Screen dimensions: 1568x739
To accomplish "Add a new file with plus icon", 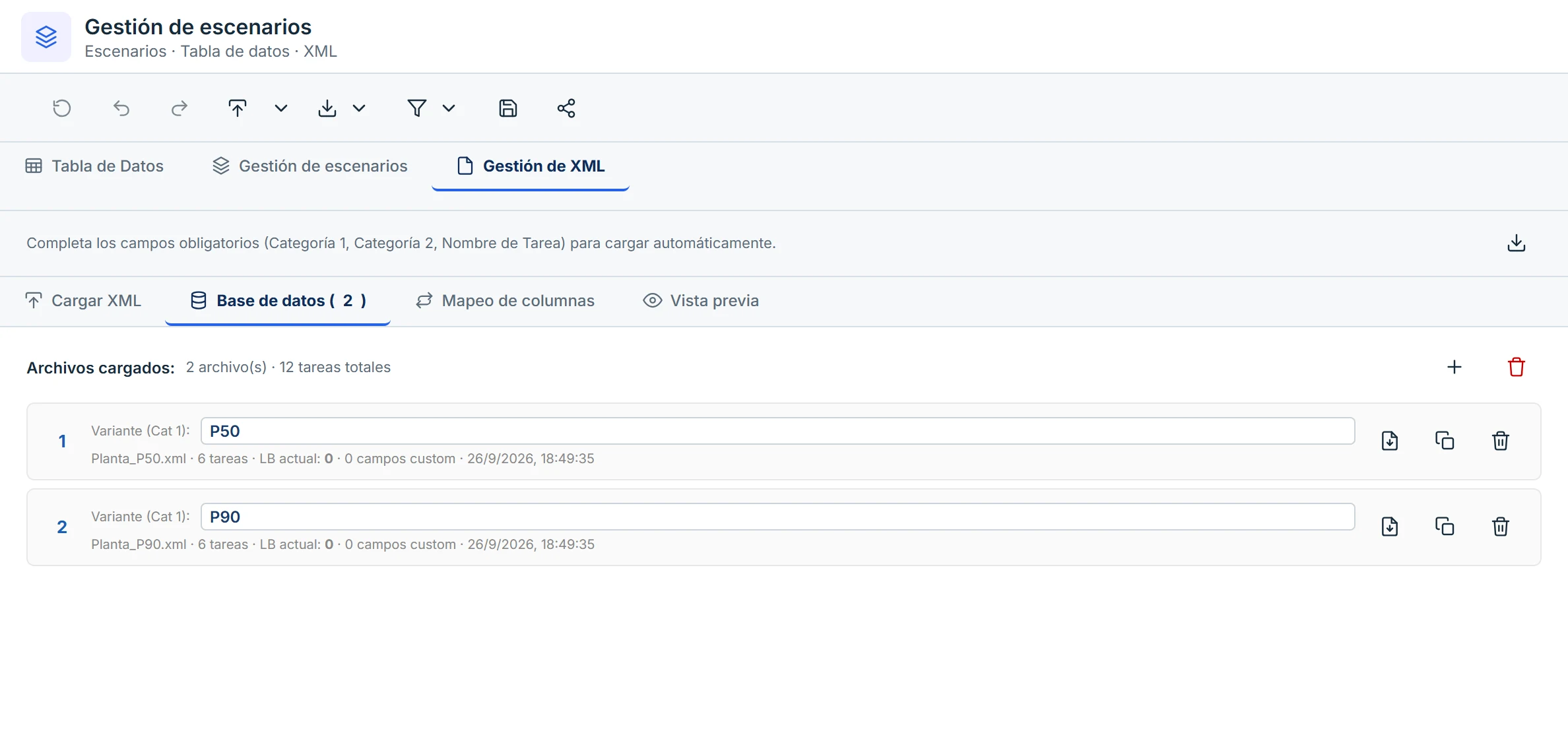I will pos(1454,367).
